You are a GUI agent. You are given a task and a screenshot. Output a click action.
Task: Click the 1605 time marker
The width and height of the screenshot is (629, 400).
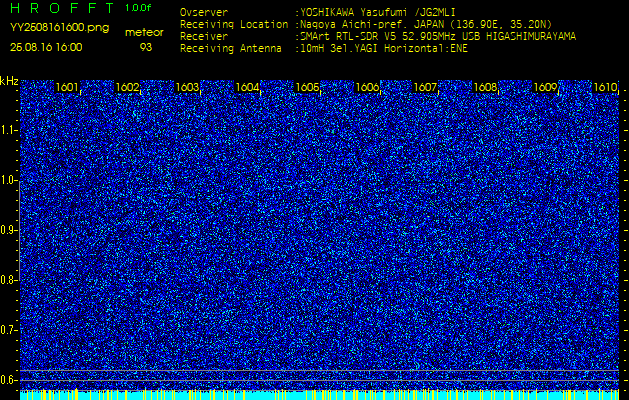307,87
